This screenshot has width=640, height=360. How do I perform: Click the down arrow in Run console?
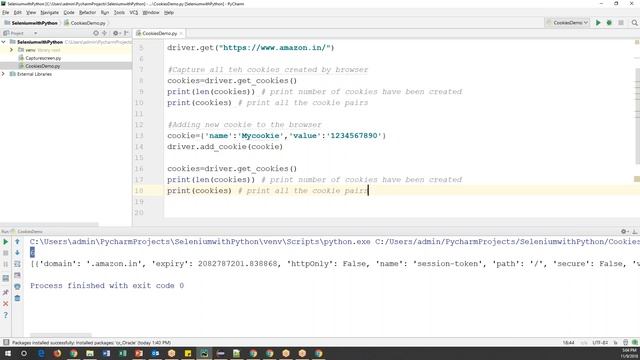tap(17, 253)
